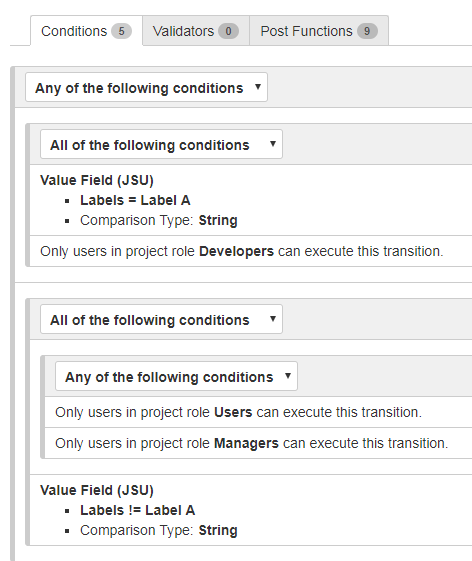Image resolution: width=472 pixels, height=561 pixels.
Task: Select the Labels = Label A condition
Action: (x=135, y=200)
